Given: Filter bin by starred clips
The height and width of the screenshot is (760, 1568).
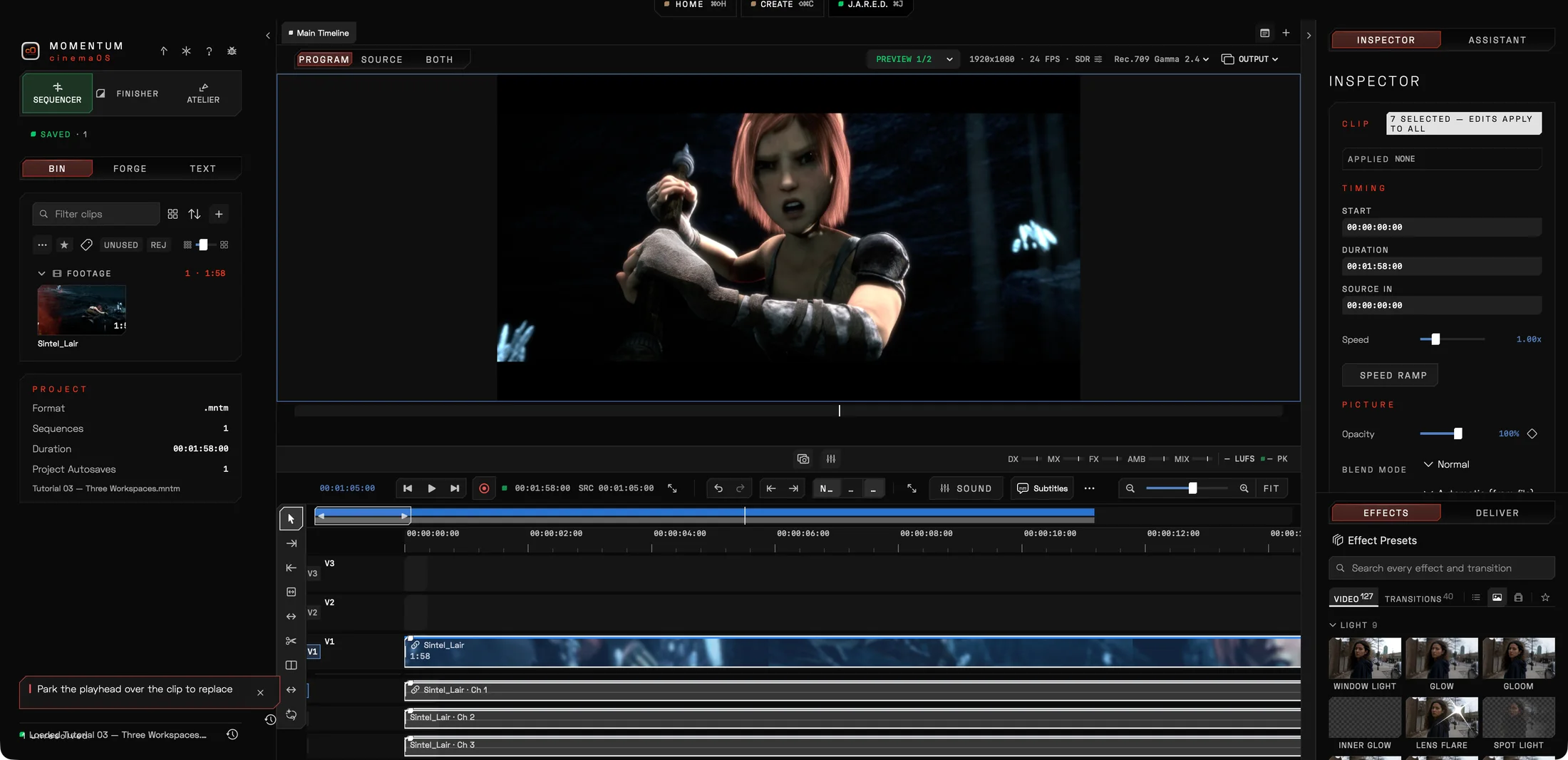Looking at the screenshot, I should 64,245.
